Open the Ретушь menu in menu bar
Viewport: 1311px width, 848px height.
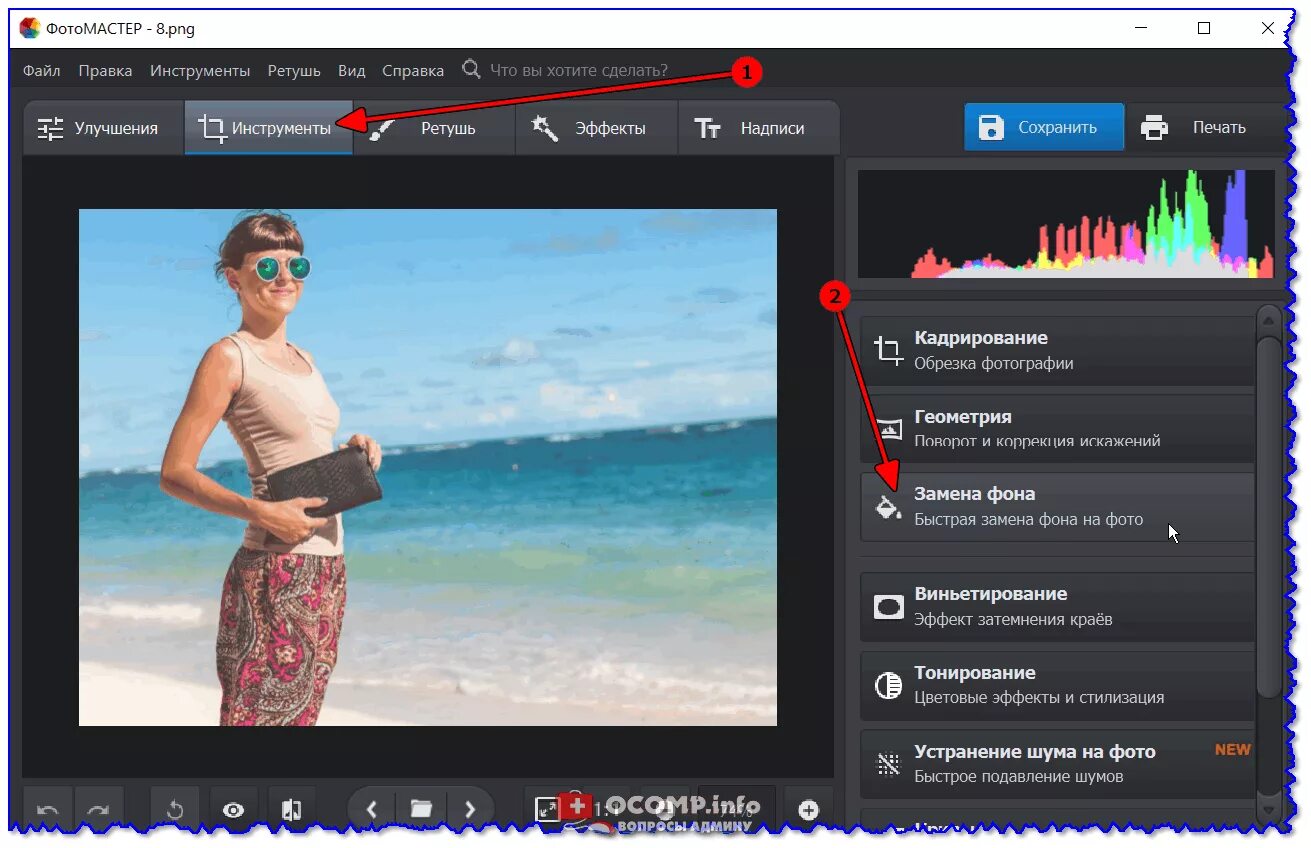(x=294, y=71)
